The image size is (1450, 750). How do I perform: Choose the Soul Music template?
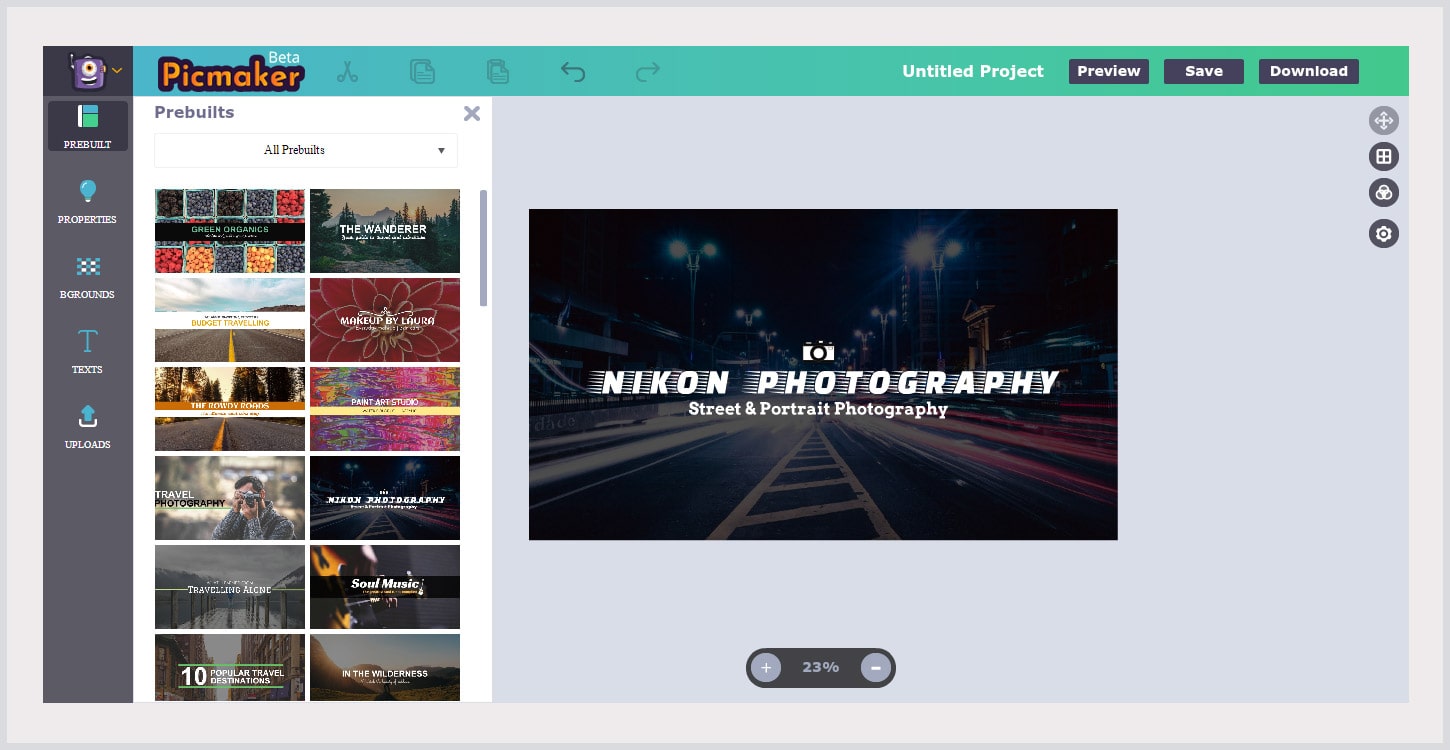pyautogui.click(x=385, y=587)
